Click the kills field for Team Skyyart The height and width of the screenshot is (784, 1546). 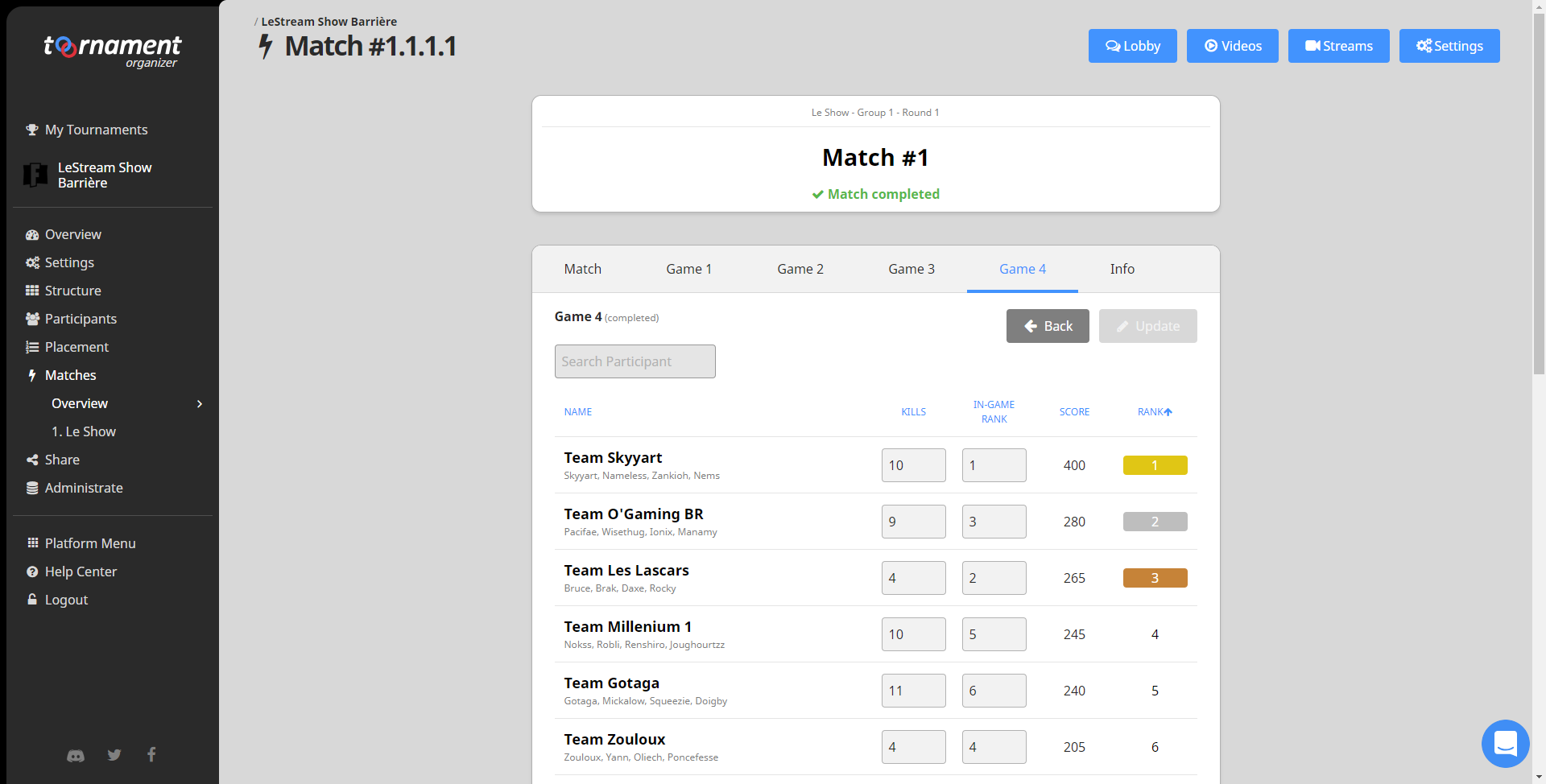pos(914,465)
